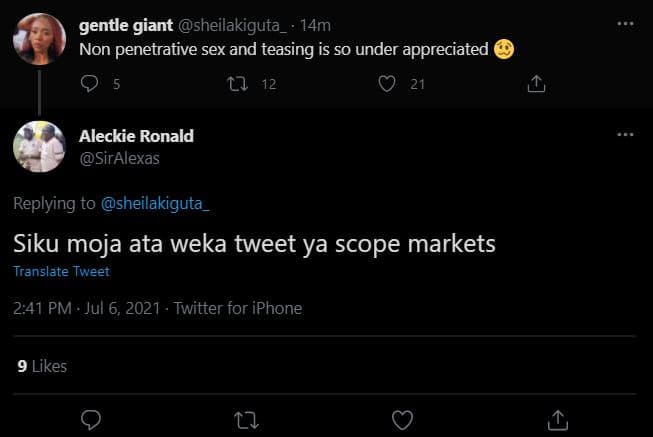Open gentle giant's profile picture

(x=40, y=37)
